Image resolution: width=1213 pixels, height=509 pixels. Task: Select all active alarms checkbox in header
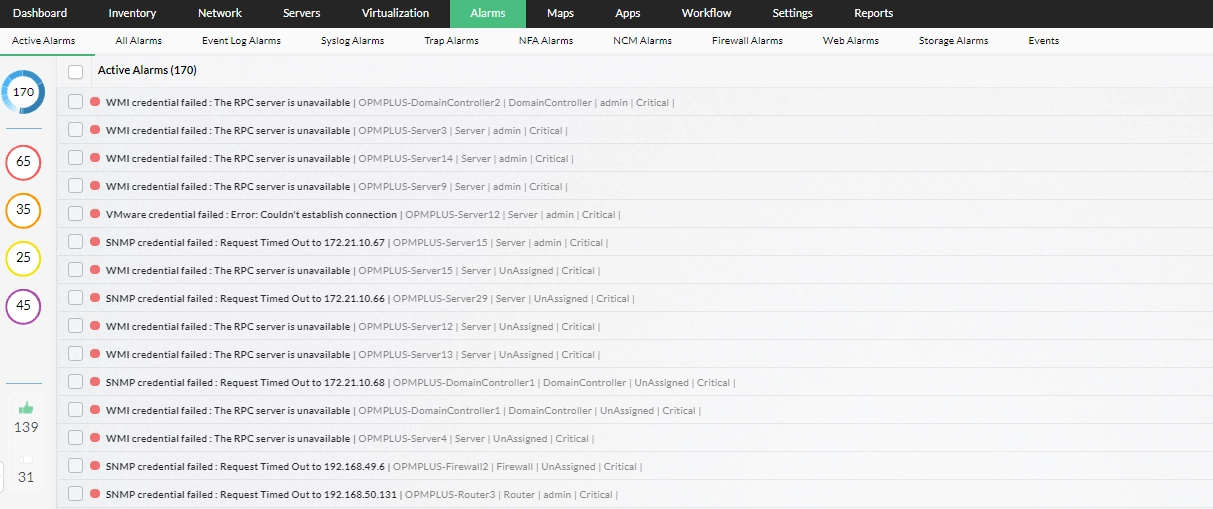pyautogui.click(x=75, y=72)
